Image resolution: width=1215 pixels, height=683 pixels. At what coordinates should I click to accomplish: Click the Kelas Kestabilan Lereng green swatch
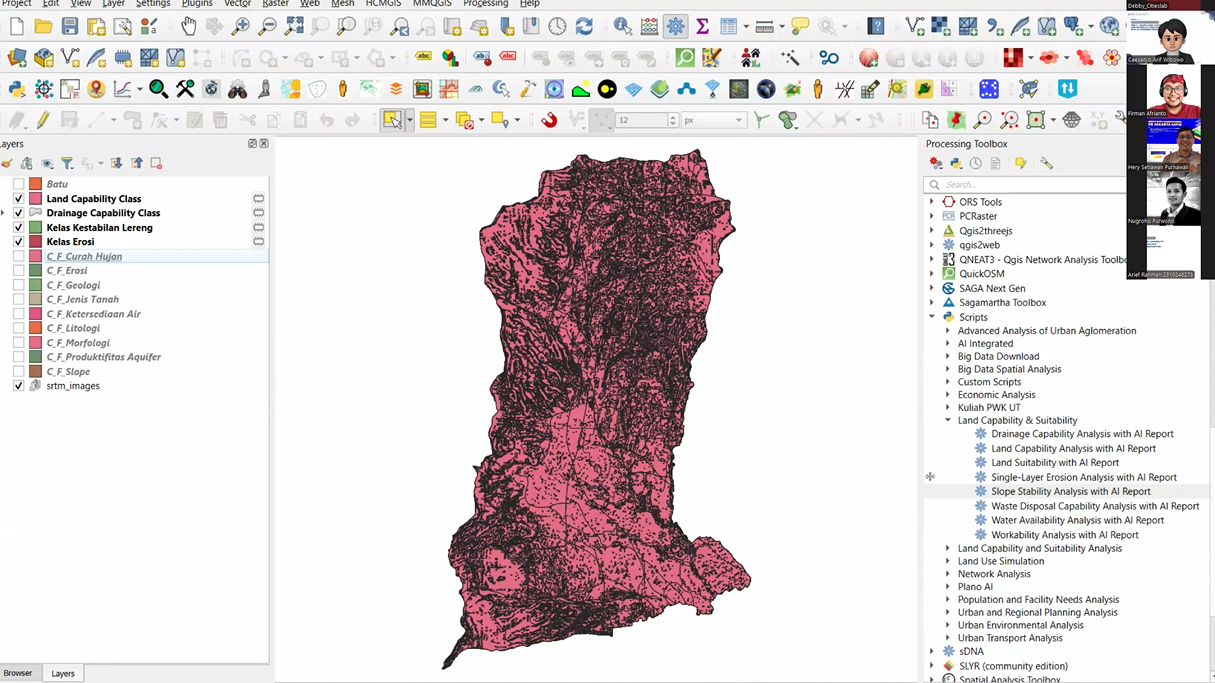pos(36,227)
